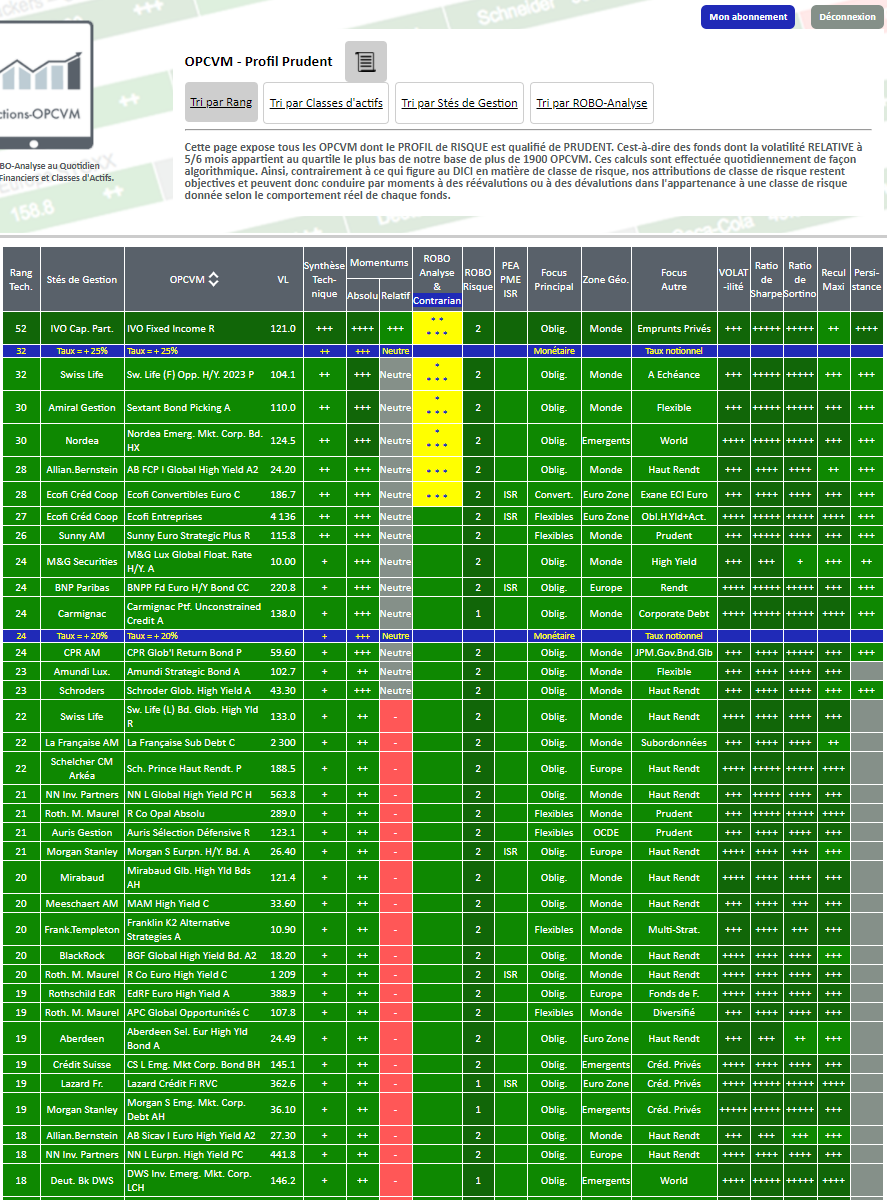Select the BNP Paribas company cell
The width and height of the screenshot is (887, 1200).
[82, 588]
